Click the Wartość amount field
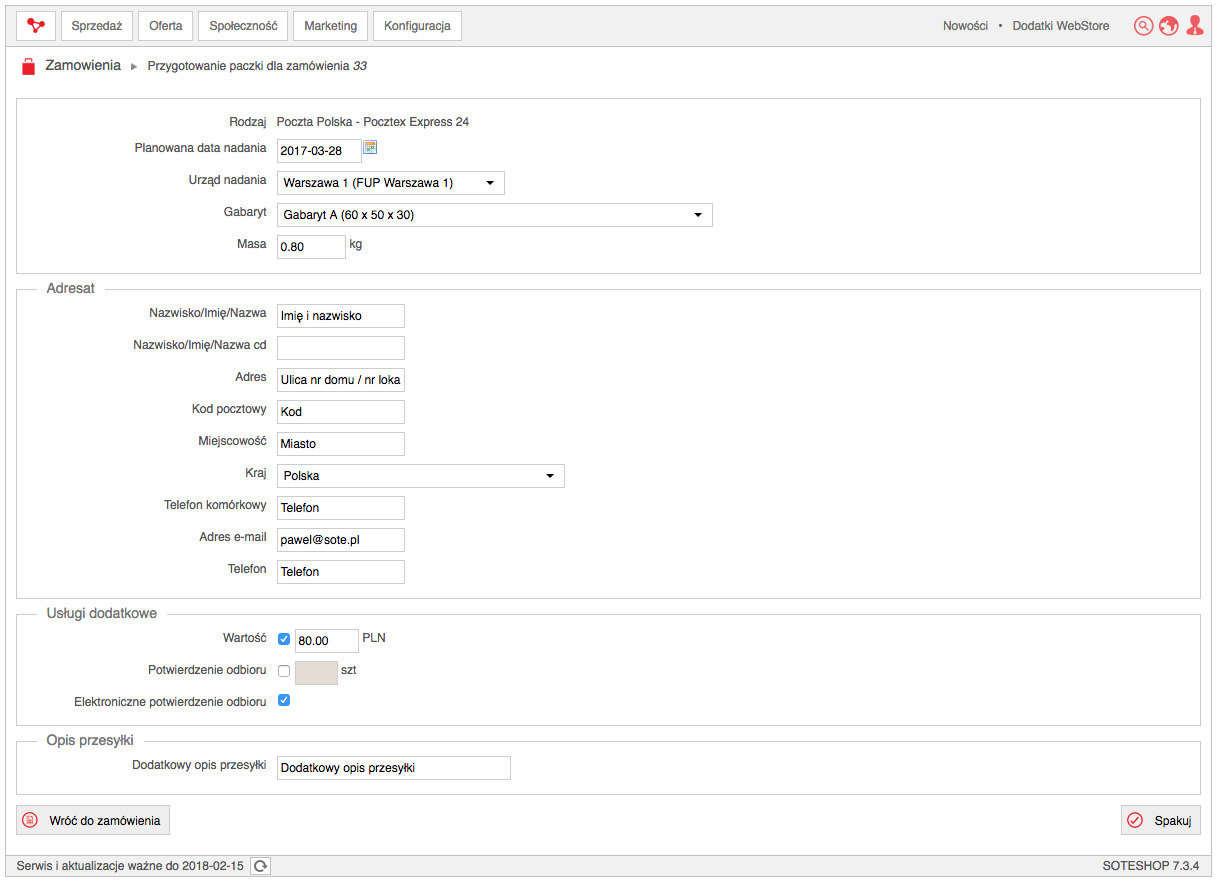This screenshot has width=1217, height=882. [x=327, y=641]
